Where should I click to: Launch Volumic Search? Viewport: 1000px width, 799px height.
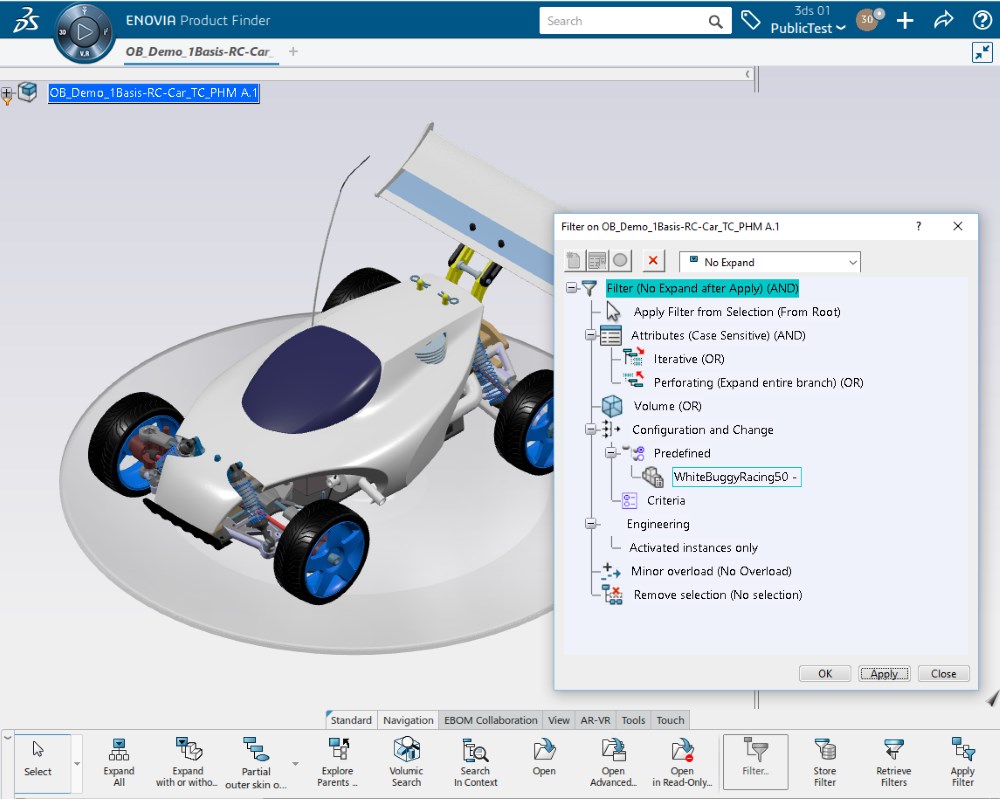tap(406, 763)
